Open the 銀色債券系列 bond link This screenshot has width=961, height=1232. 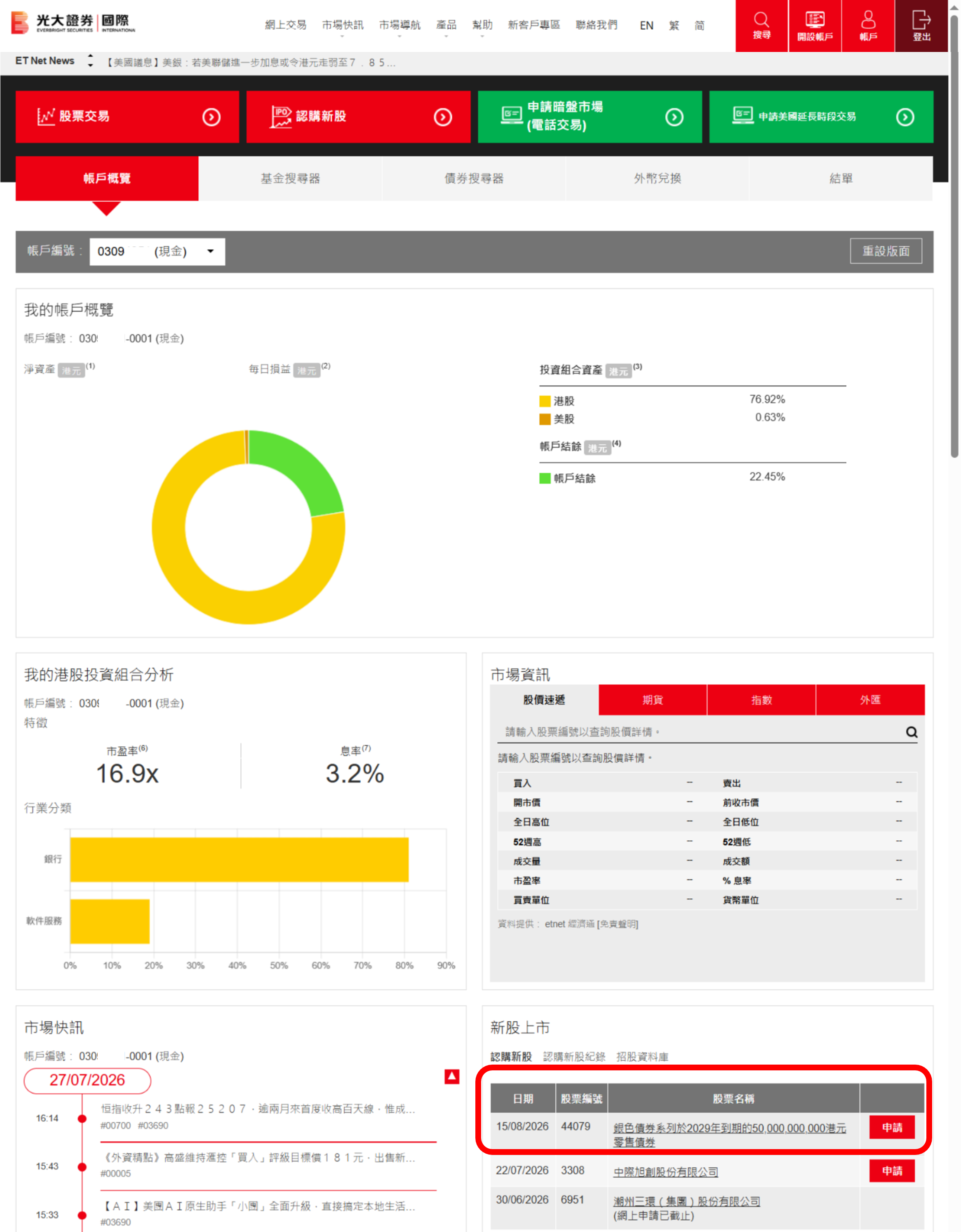729,1135
